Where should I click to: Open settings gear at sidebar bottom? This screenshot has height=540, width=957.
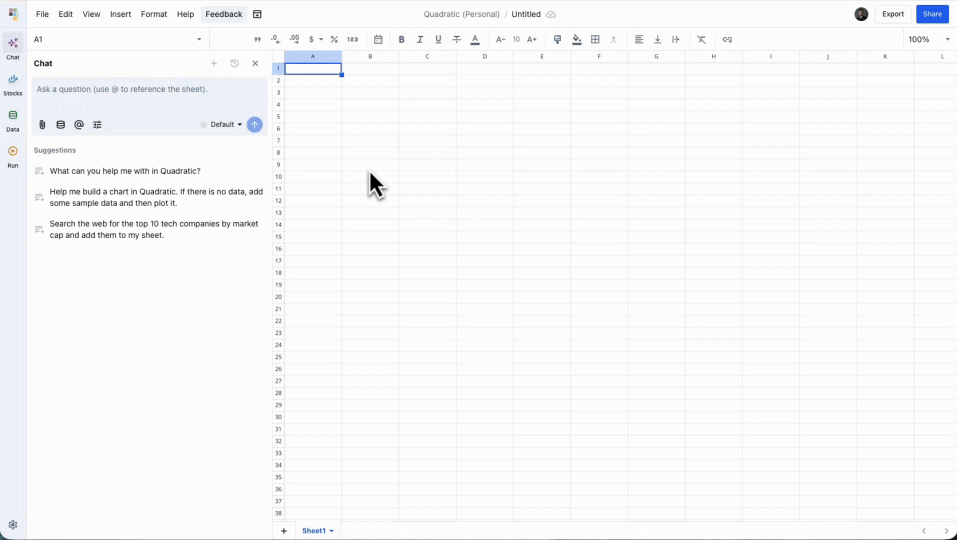point(13,525)
